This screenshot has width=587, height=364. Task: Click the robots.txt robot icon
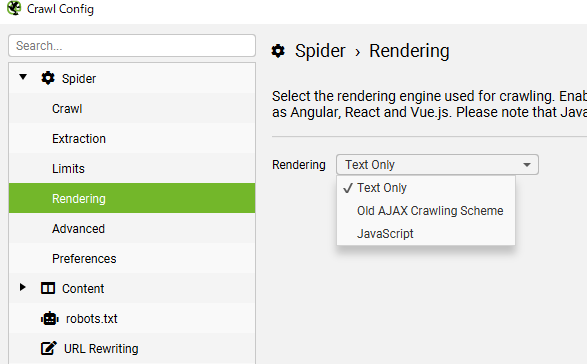point(49,319)
